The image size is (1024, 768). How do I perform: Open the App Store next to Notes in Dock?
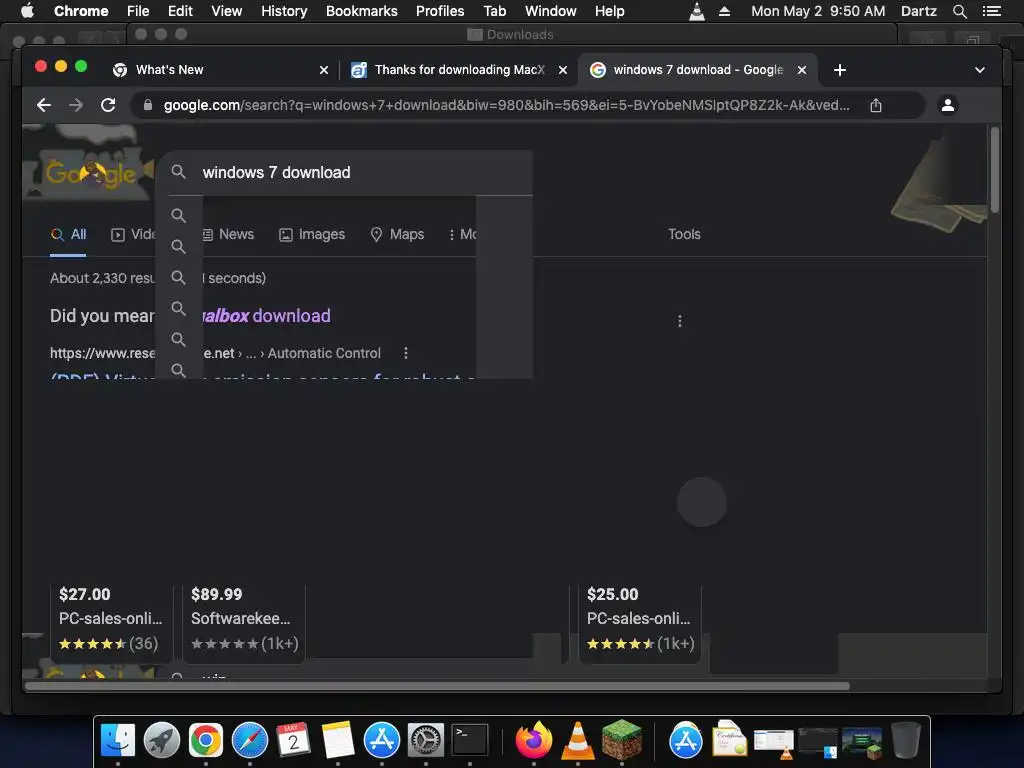click(x=381, y=741)
